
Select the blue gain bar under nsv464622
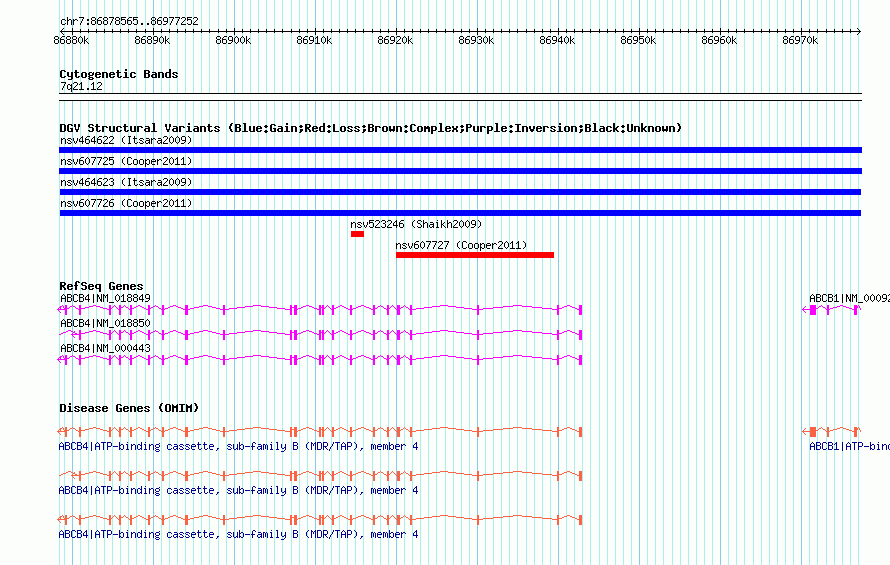(x=460, y=150)
